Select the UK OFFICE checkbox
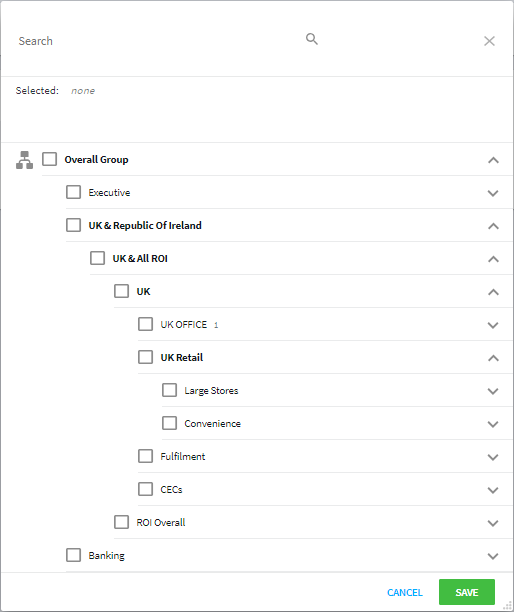Viewport: 514px width, 612px height. pos(146,324)
